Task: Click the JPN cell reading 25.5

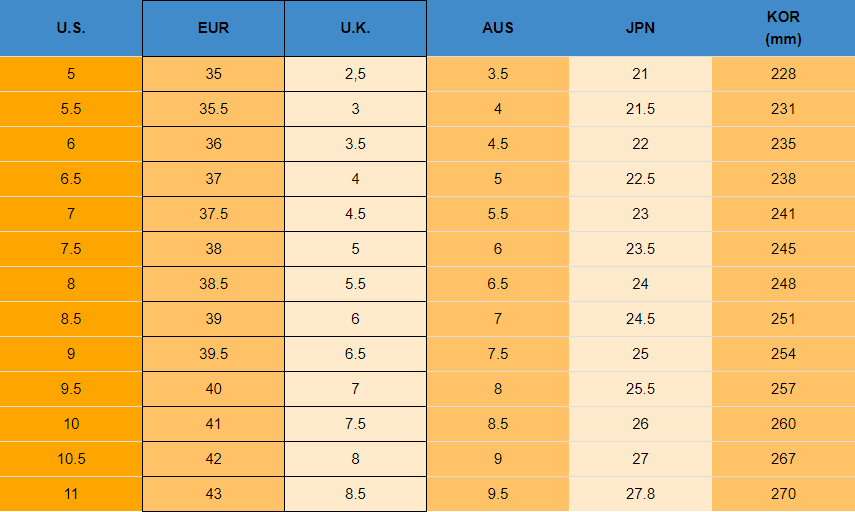Action: [x=640, y=389]
